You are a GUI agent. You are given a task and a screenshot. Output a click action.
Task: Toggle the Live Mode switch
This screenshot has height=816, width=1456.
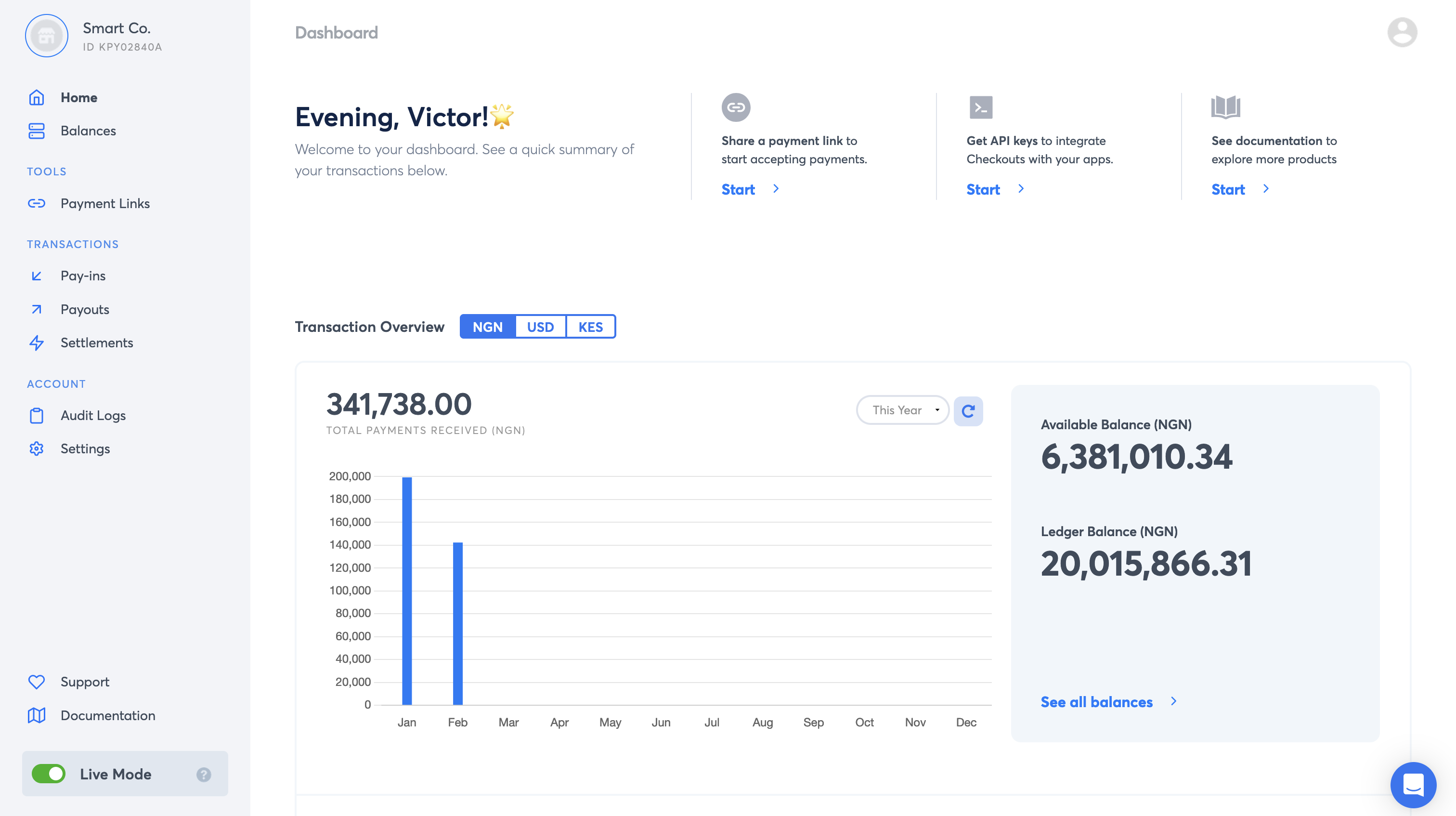click(x=49, y=774)
